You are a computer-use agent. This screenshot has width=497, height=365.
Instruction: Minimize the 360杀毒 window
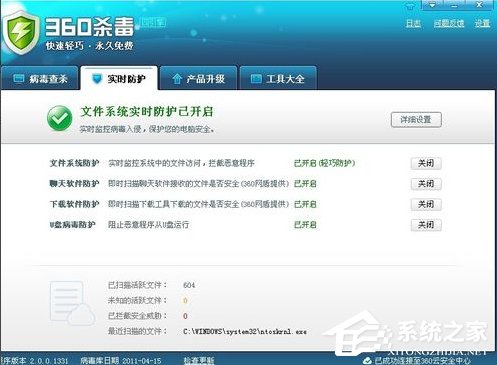(x=455, y=5)
